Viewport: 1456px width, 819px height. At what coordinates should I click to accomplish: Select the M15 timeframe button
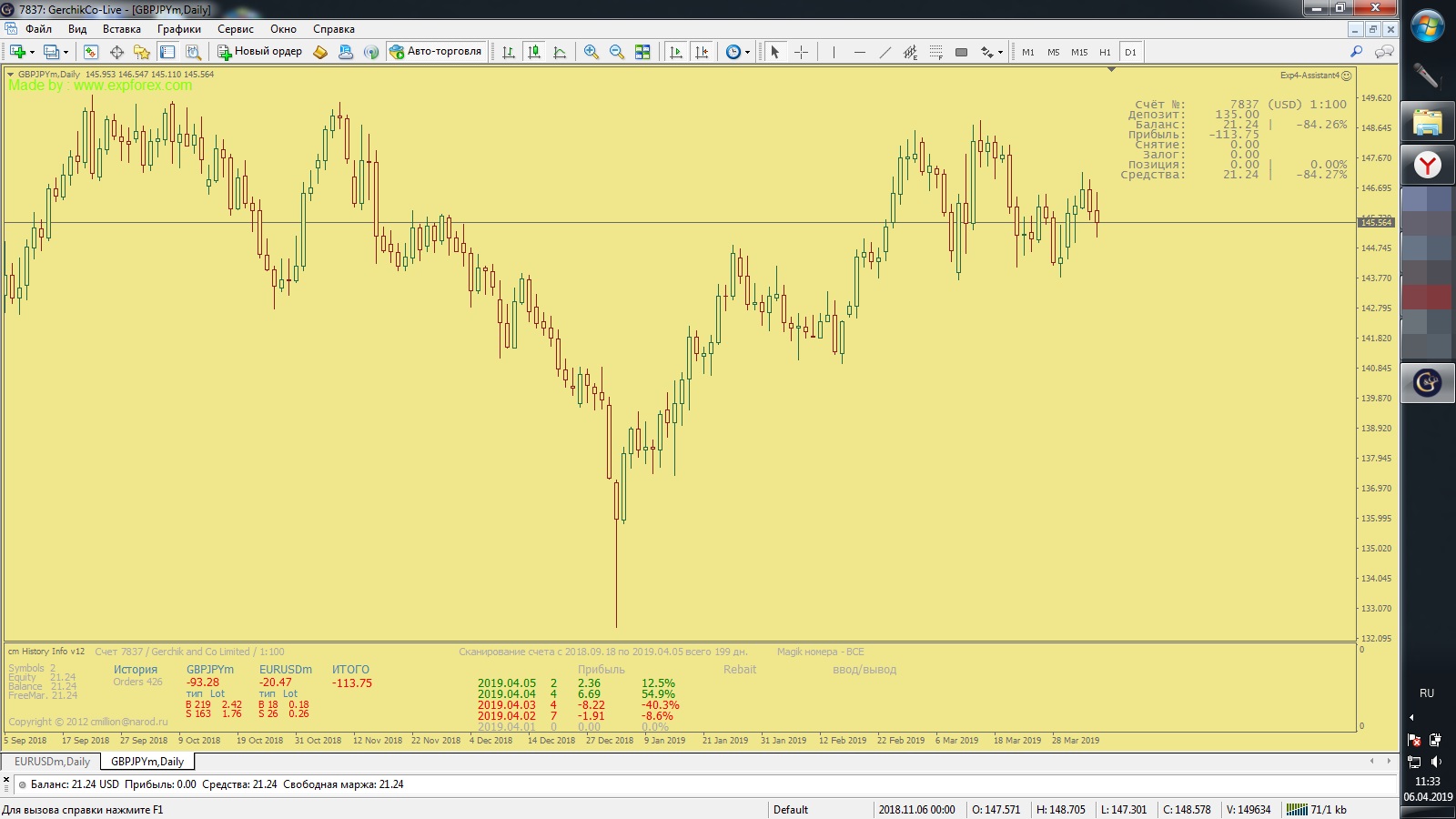[x=1078, y=52]
